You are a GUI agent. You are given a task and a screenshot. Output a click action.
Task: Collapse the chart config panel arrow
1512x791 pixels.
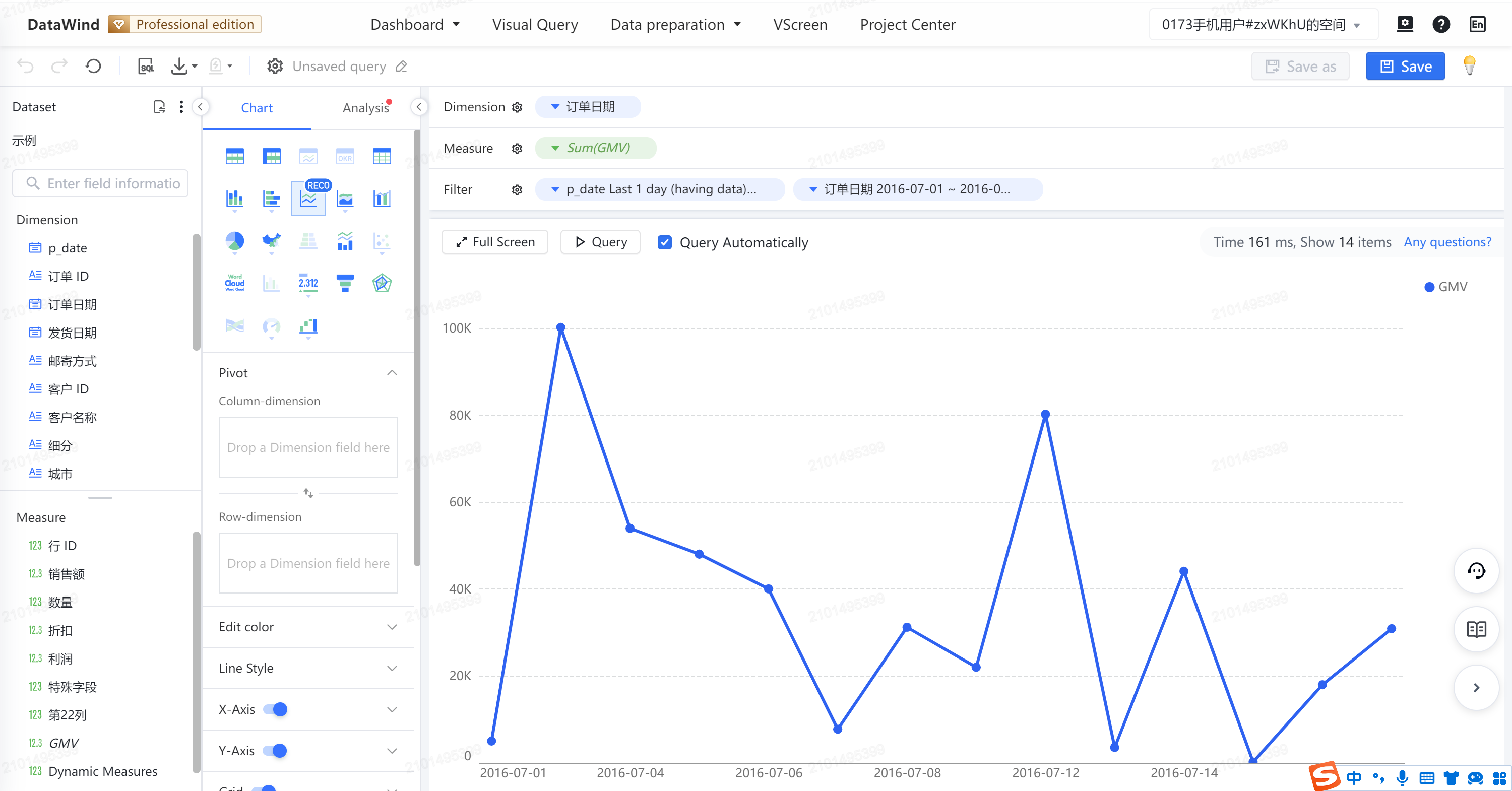[x=418, y=107]
